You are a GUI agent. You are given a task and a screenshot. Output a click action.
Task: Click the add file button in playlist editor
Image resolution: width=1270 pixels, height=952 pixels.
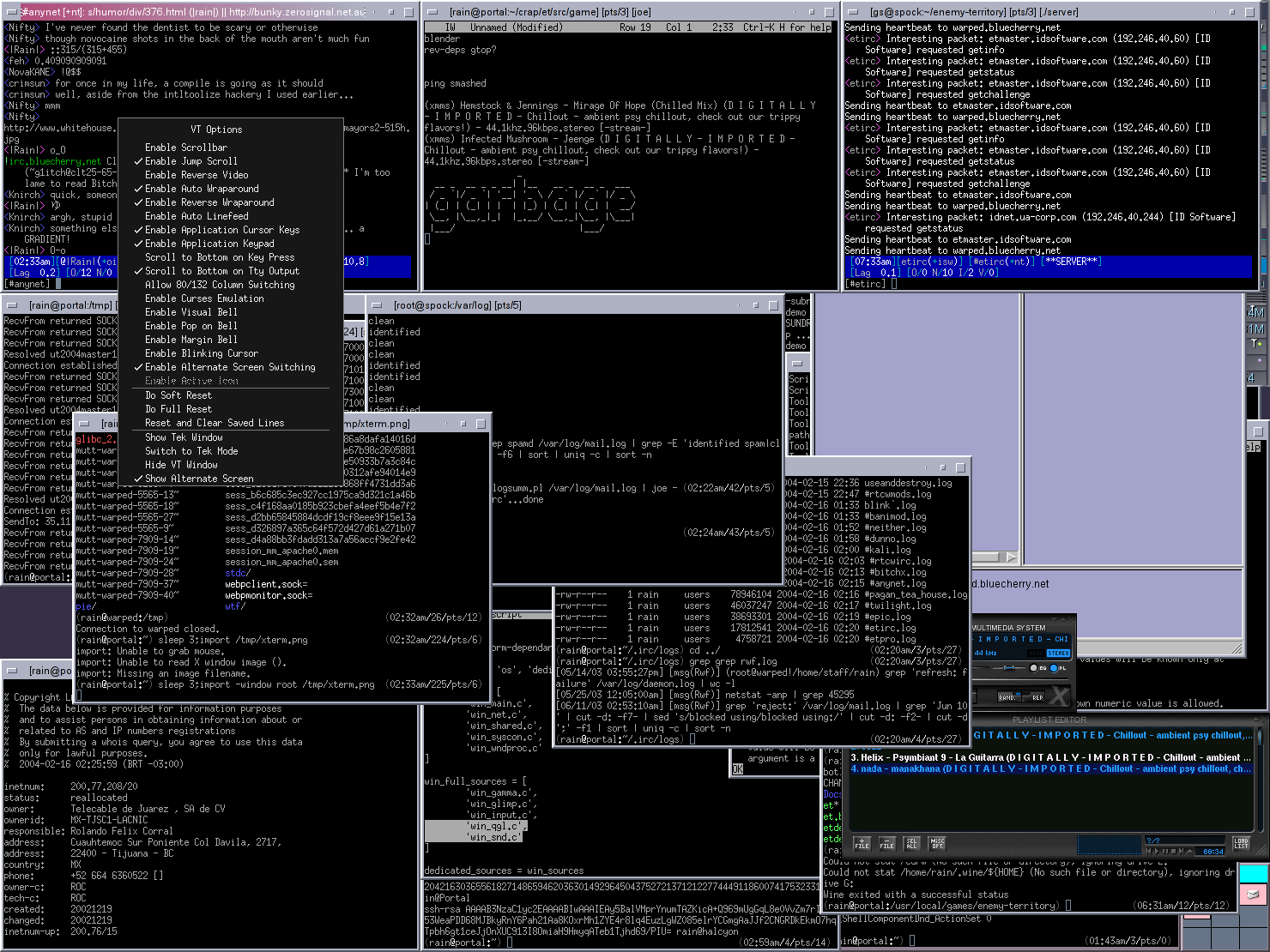pyautogui.click(x=862, y=844)
